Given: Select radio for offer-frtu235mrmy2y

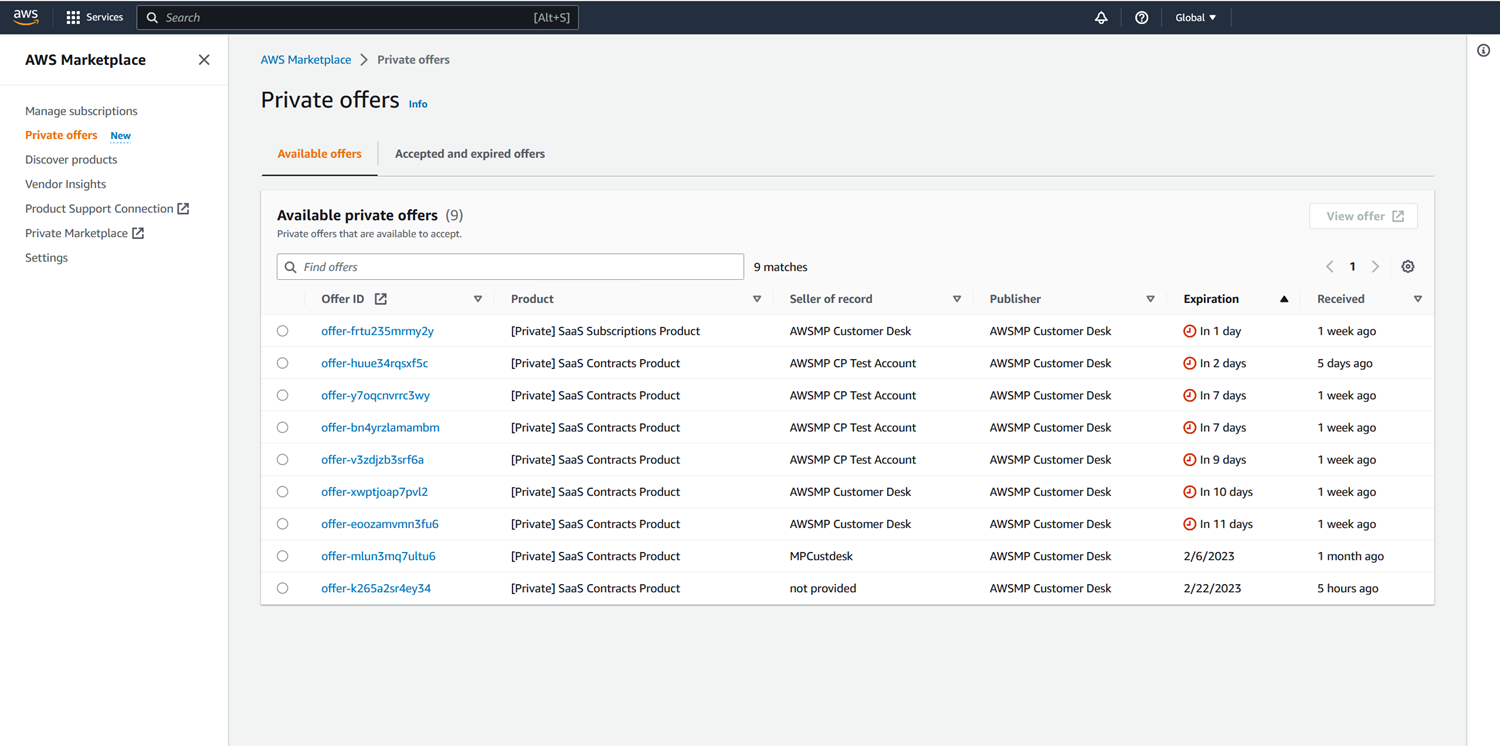Looking at the screenshot, I should (x=283, y=331).
